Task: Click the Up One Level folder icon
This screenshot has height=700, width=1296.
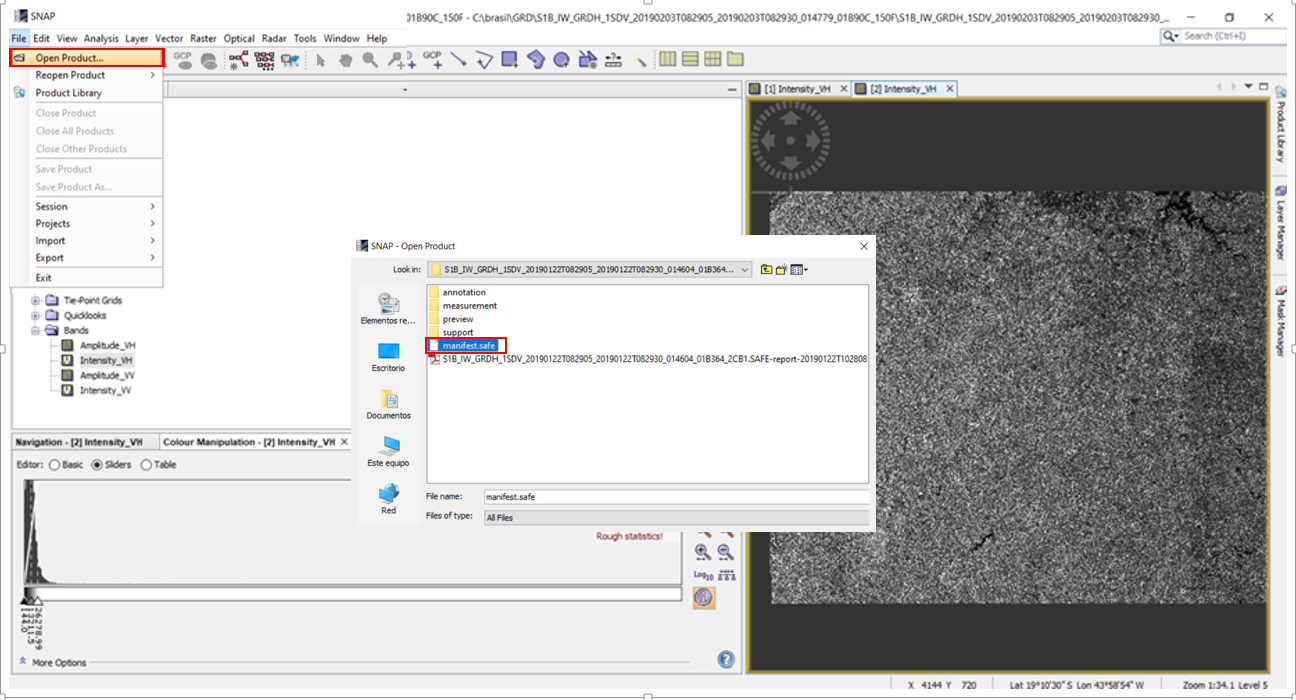Action: tap(766, 269)
